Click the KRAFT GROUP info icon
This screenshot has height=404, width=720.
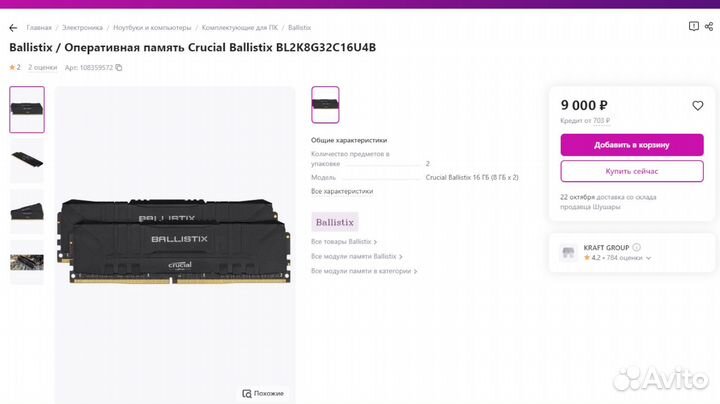point(637,246)
